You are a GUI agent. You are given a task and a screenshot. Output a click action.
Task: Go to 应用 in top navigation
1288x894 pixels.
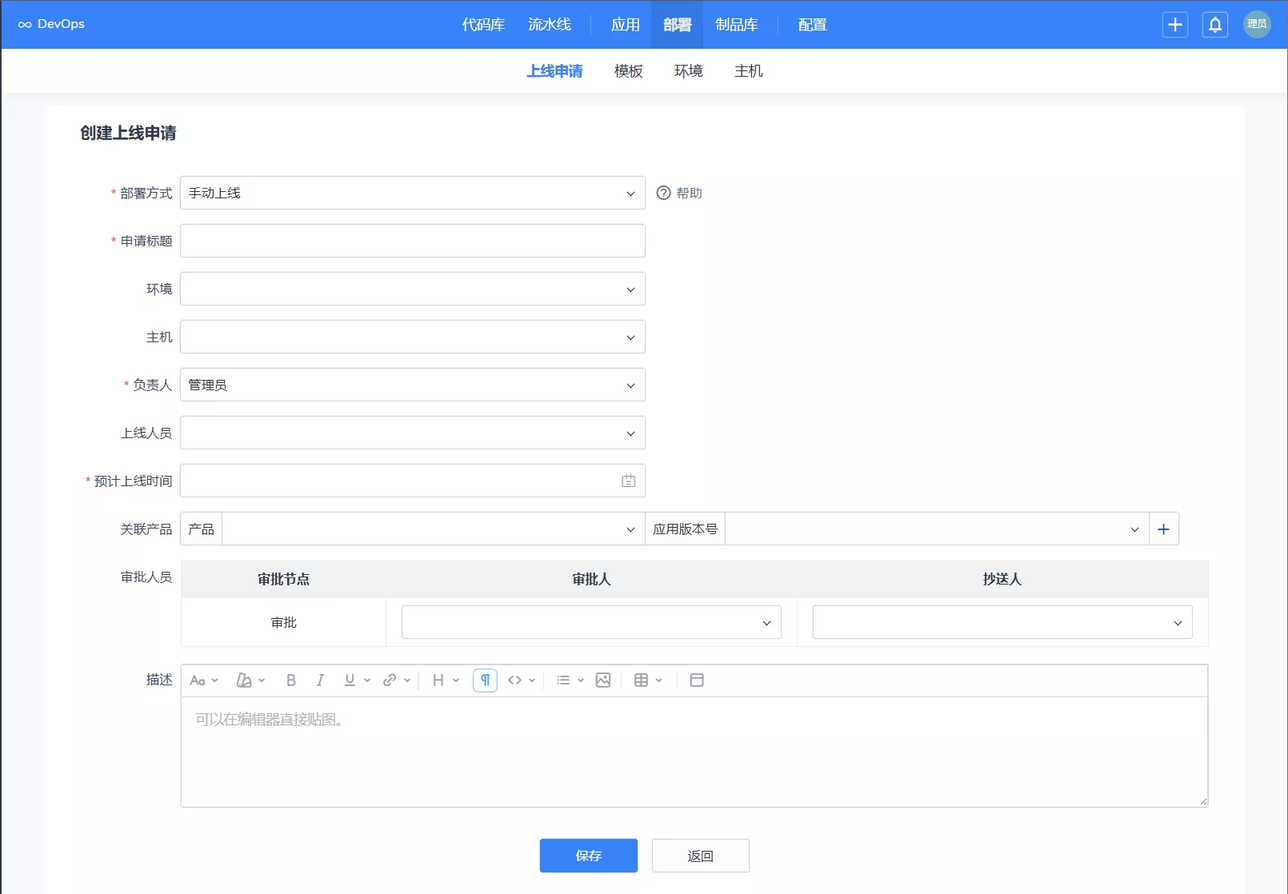click(x=625, y=25)
